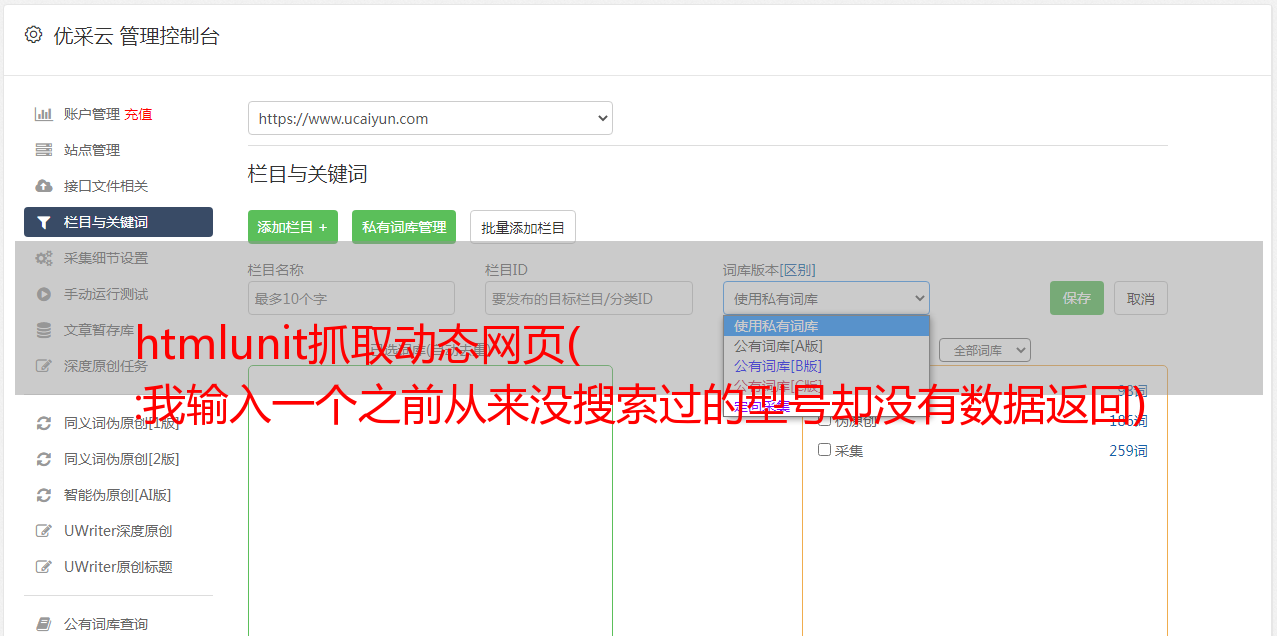The image size is (1277, 636).
Task: Click the 私有词库管理 button
Action: pos(404,227)
